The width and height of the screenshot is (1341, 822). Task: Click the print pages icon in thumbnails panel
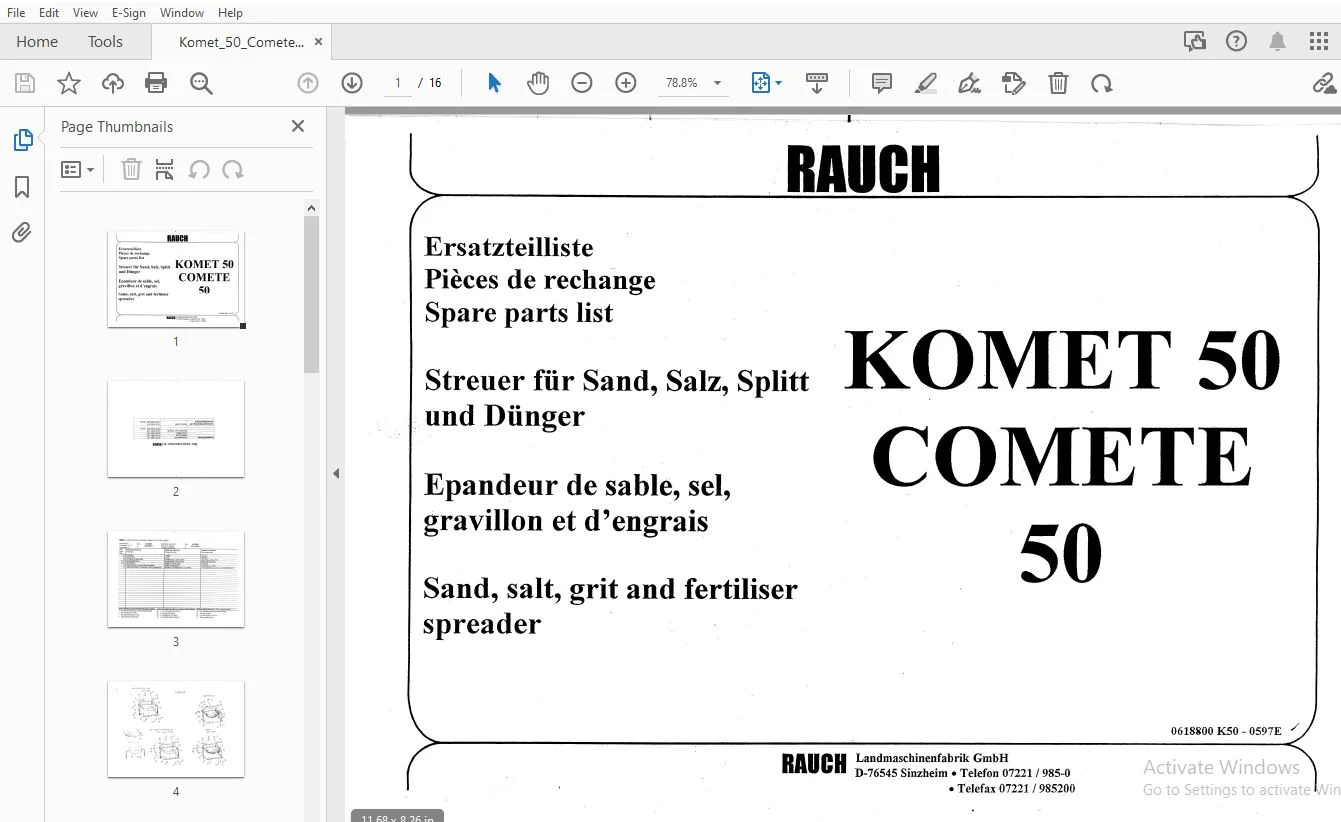point(165,170)
